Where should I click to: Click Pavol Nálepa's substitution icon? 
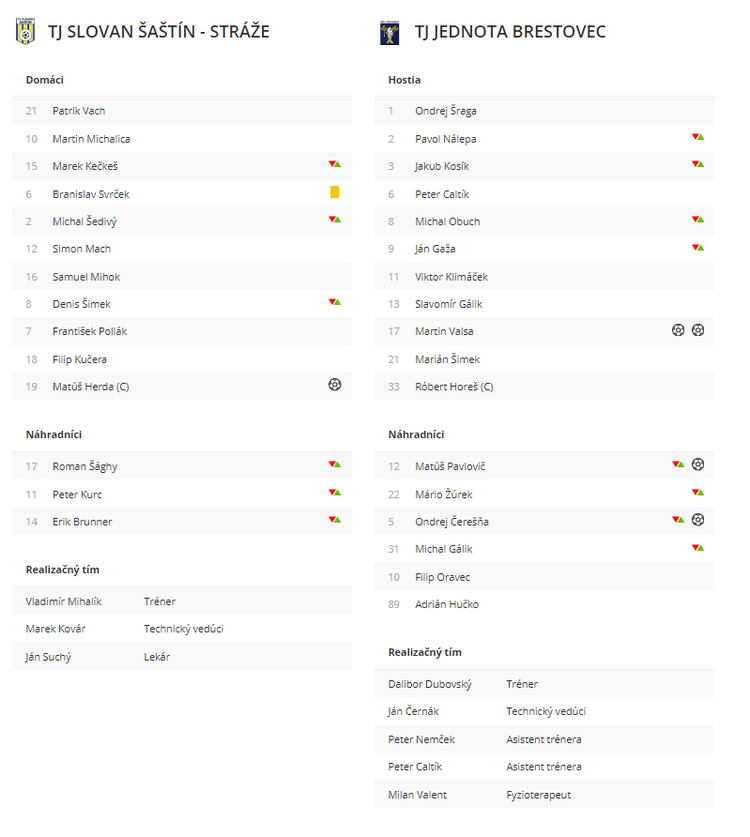[x=698, y=137]
